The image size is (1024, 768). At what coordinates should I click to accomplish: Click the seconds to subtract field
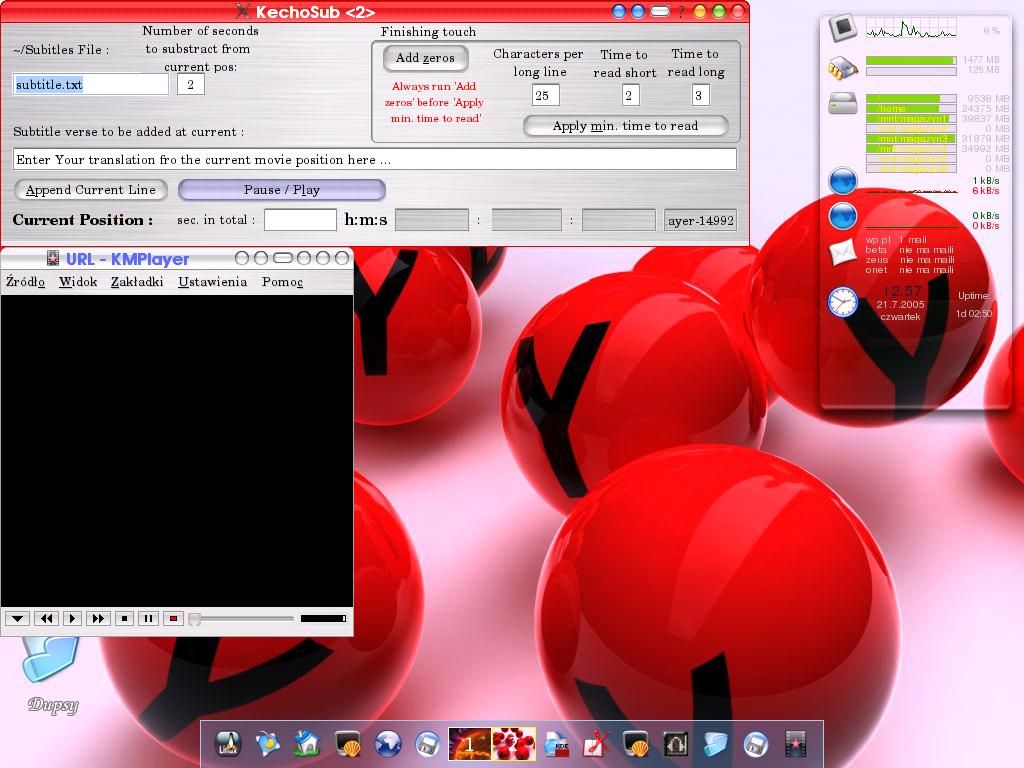click(x=191, y=84)
